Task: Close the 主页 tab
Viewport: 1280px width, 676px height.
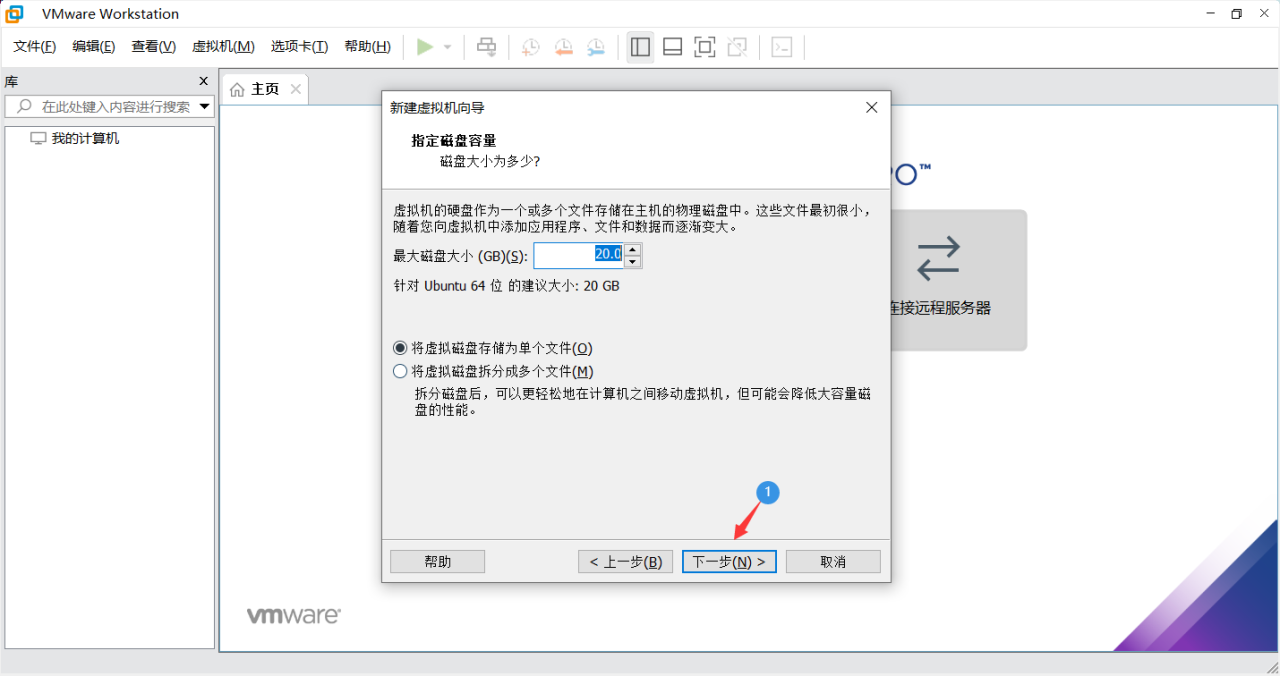Action: click(x=295, y=89)
